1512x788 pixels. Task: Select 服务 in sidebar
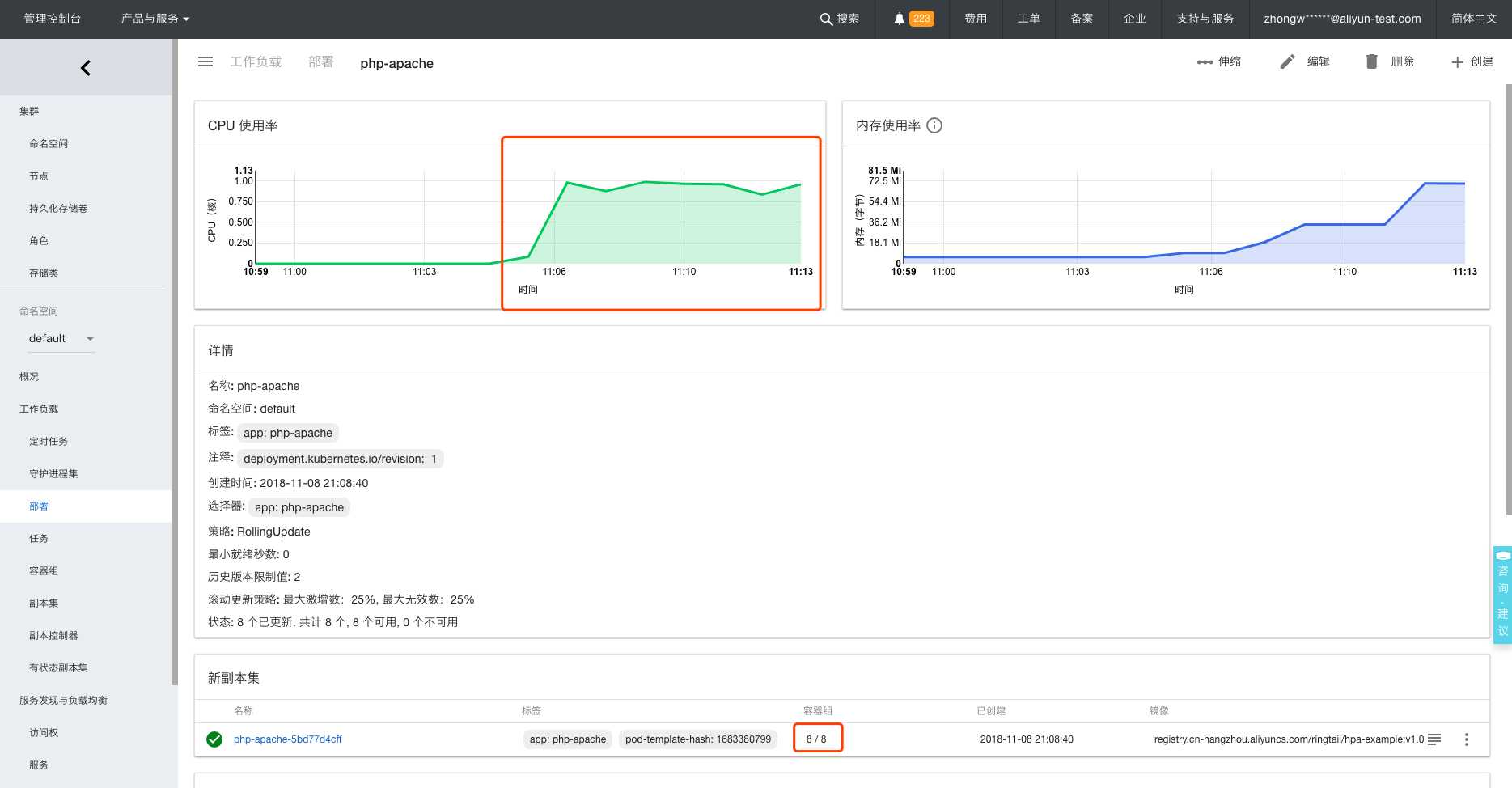(39, 765)
